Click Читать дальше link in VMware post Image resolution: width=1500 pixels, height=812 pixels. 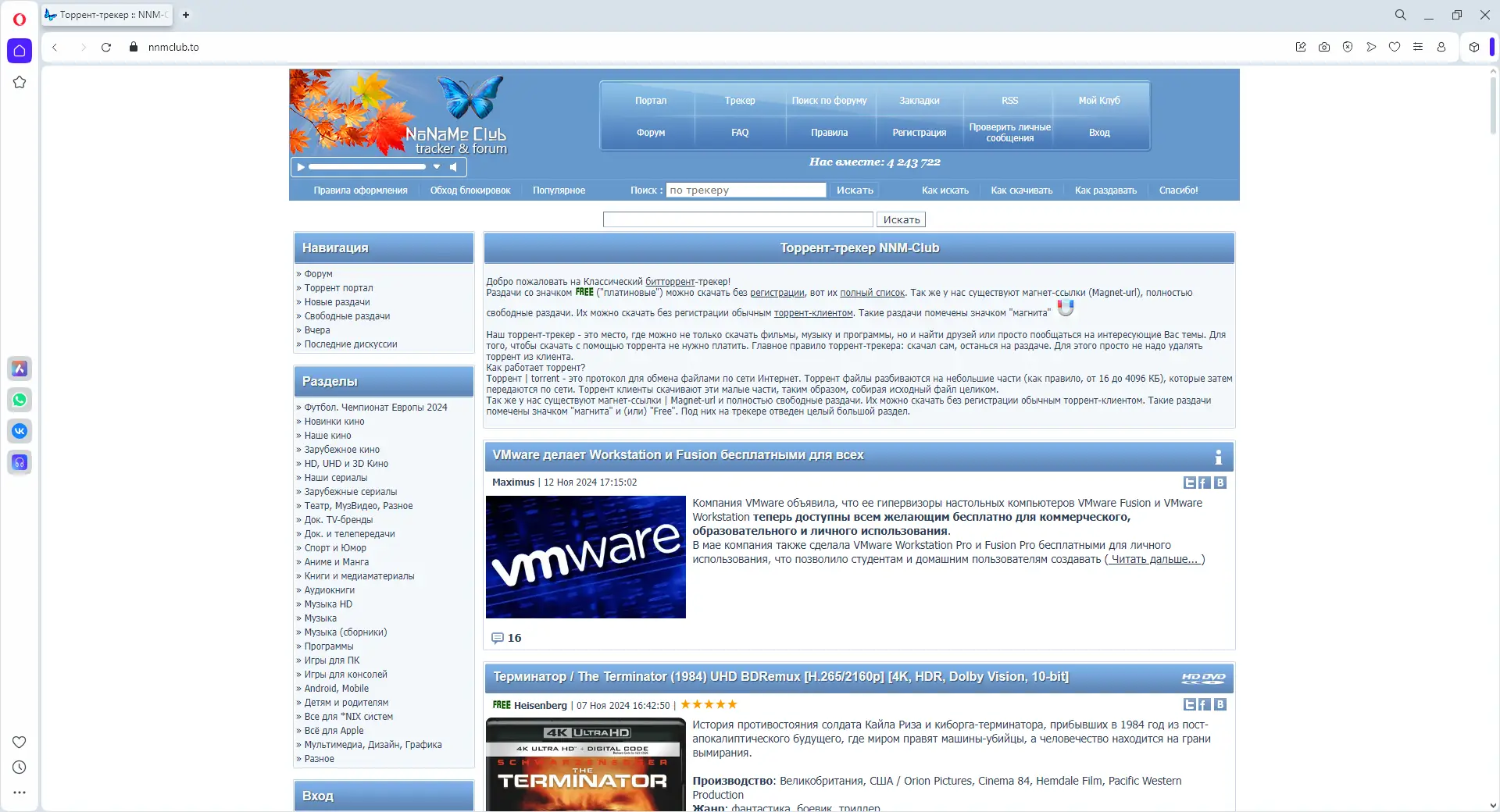pos(1155,559)
